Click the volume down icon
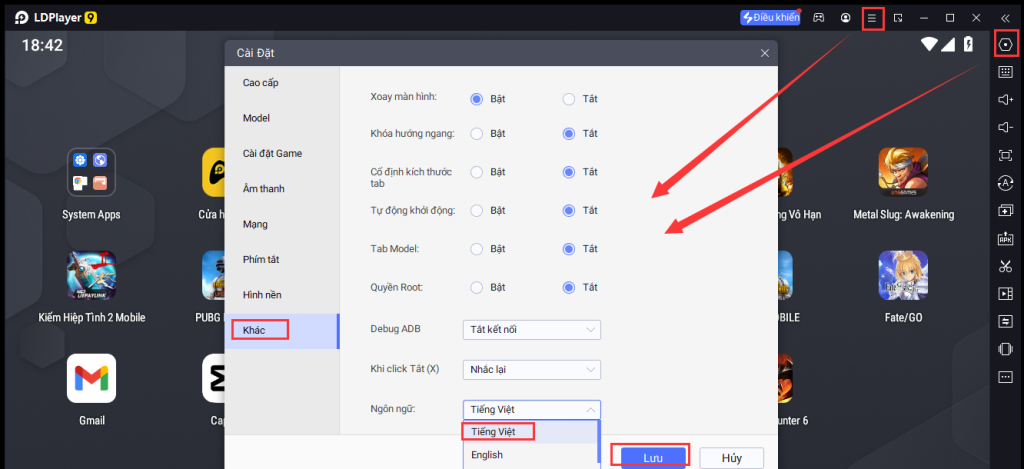The image size is (1024, 469). pyautogui.click(x=1005, y=127)
